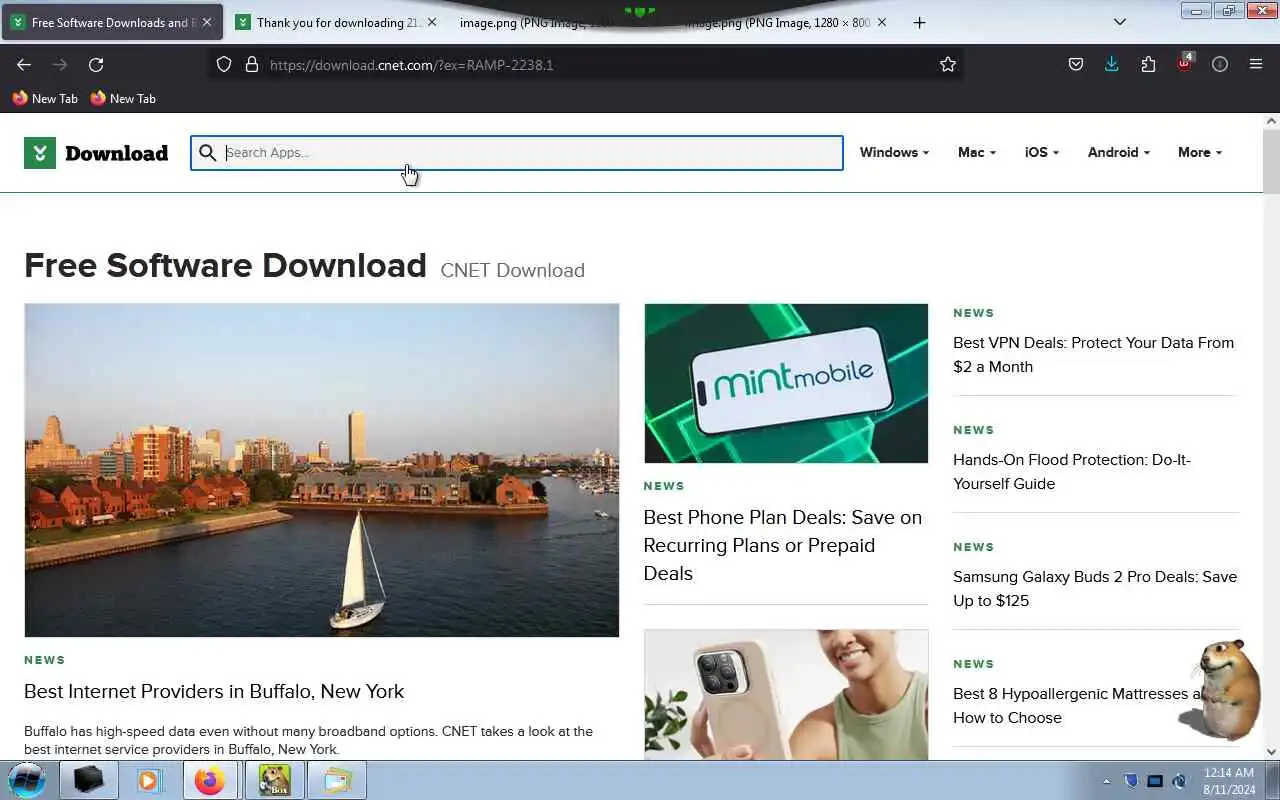This screenshot has width=1280, height=800.
Task: Open the extensions puzzle icon
Action: point(1148,64)
